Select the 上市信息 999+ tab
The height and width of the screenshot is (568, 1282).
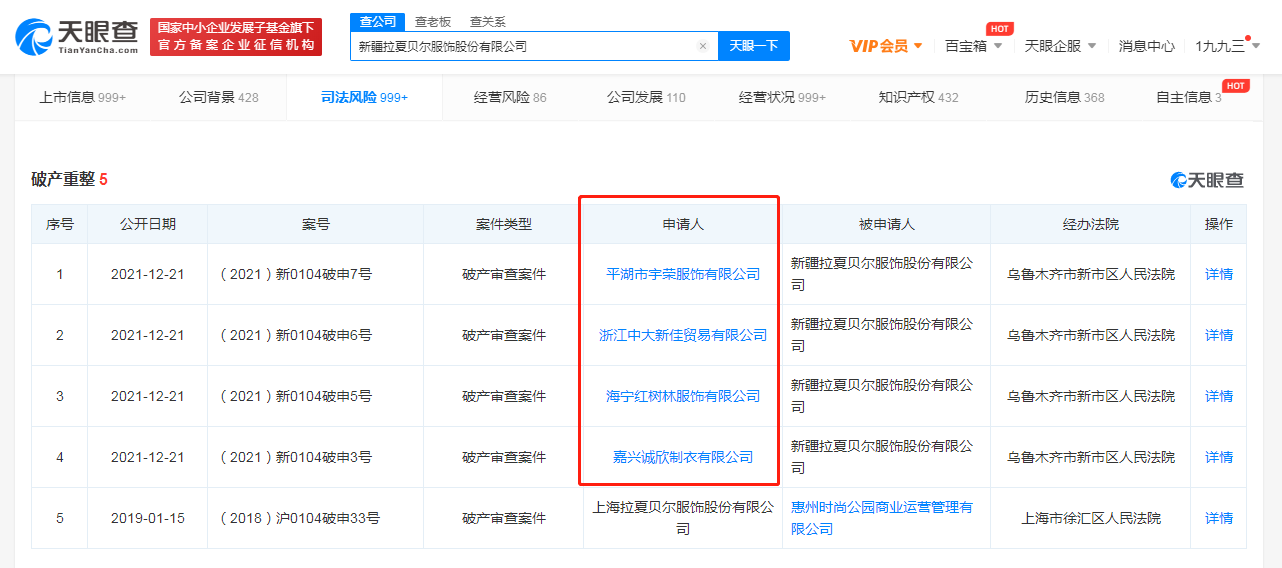pos(83,97)
